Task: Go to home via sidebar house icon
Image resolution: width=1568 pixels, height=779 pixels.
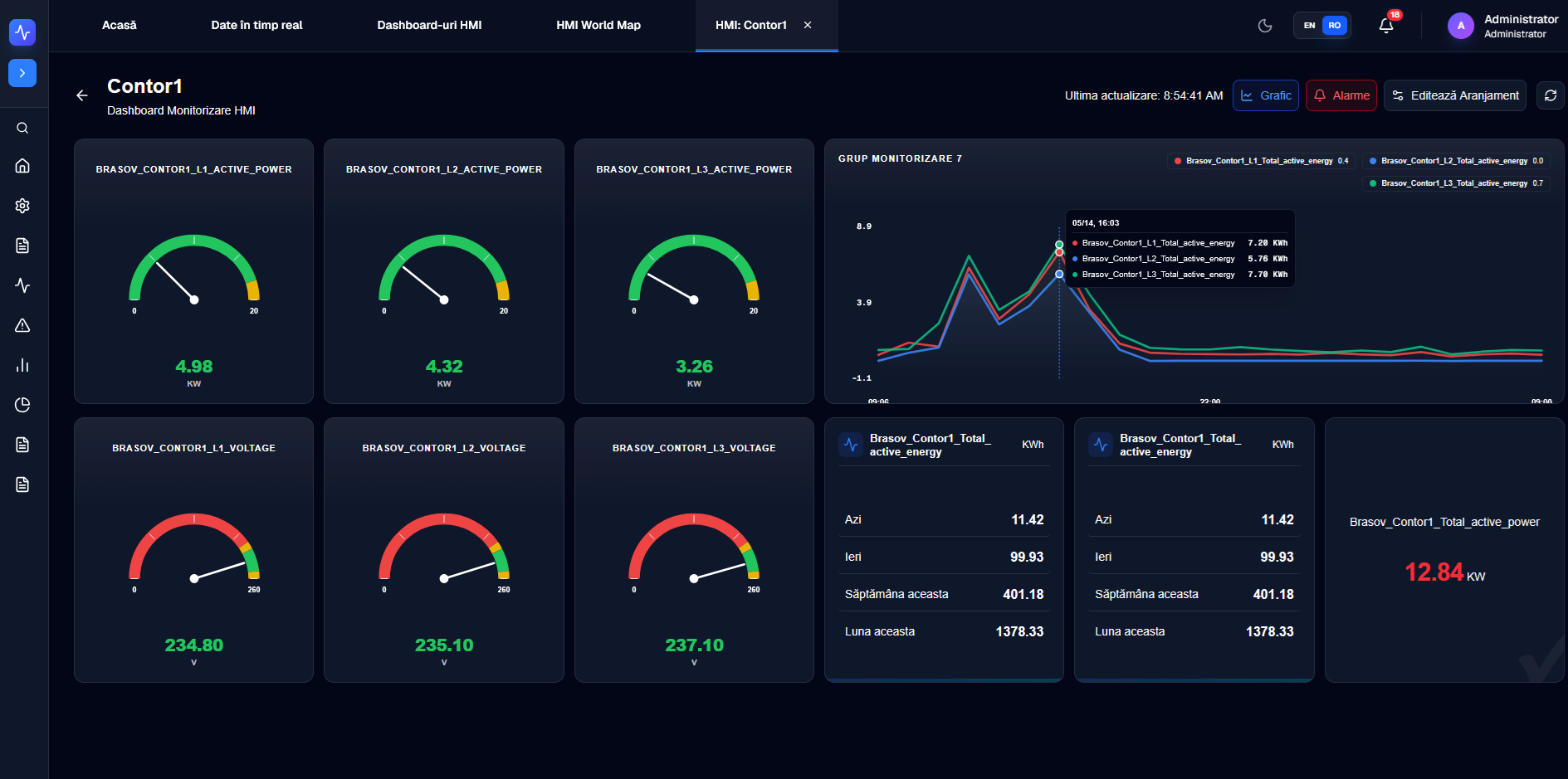Action: click(x=22, y=166)
